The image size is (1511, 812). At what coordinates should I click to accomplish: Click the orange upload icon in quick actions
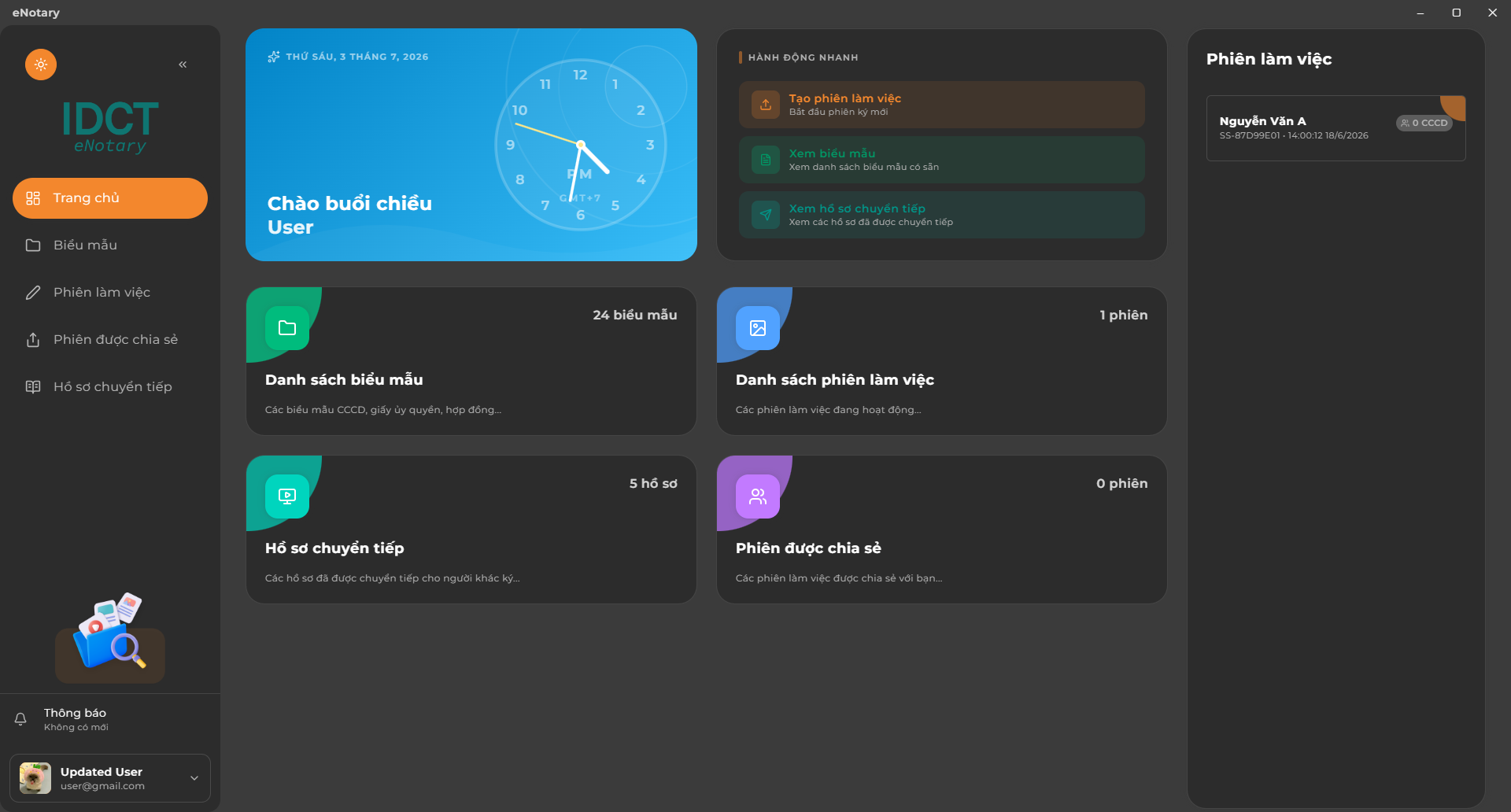coord(766,105)
